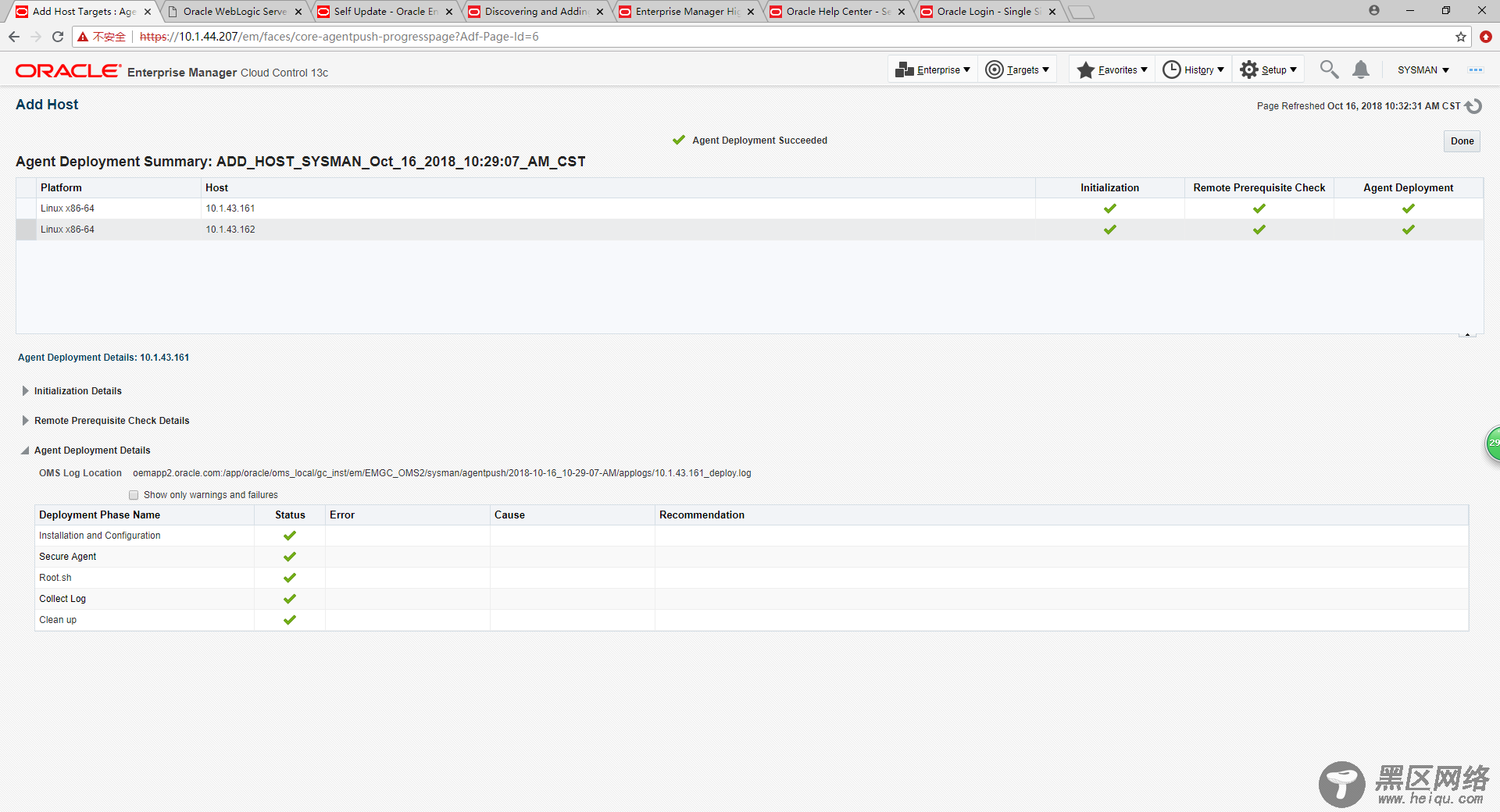
Task: Click Collect Log status checkmark
Action: coord(290,599)
